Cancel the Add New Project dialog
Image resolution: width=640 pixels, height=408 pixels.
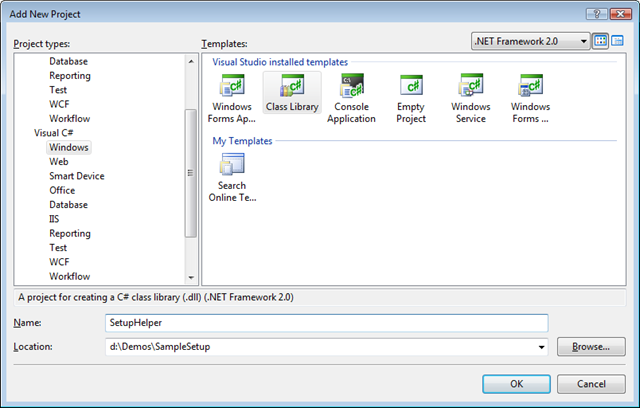[x=591, y=384]
